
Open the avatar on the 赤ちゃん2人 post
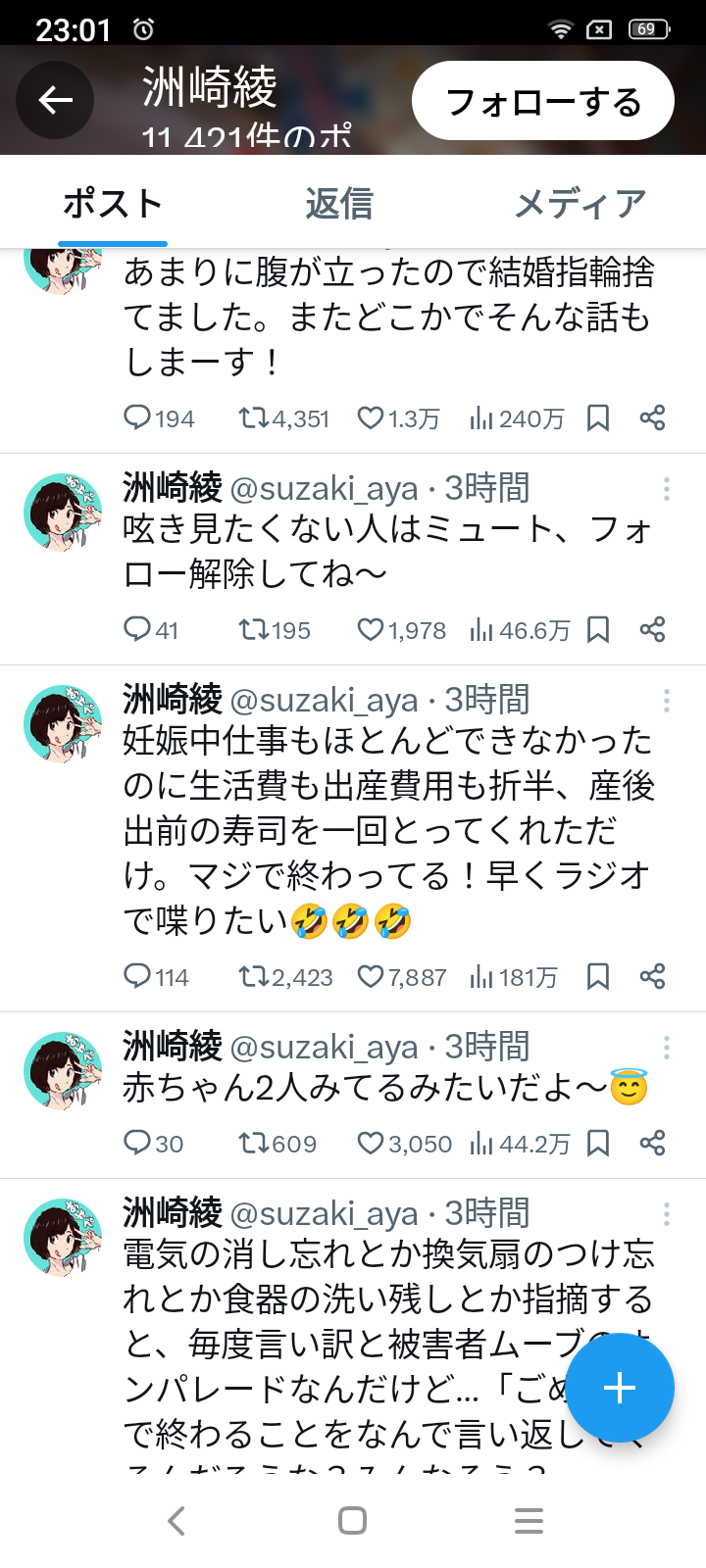pos(63,1070)
